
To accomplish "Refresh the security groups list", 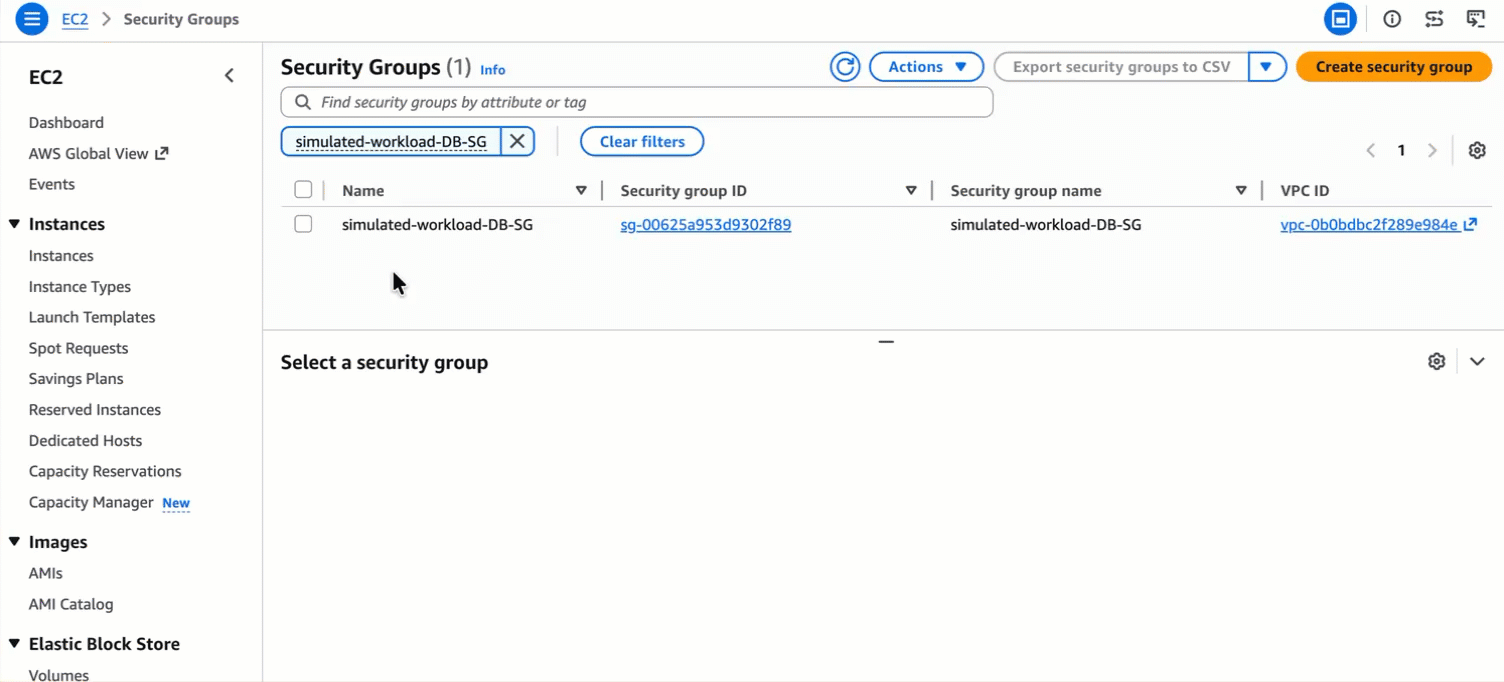I will [845, 67].
